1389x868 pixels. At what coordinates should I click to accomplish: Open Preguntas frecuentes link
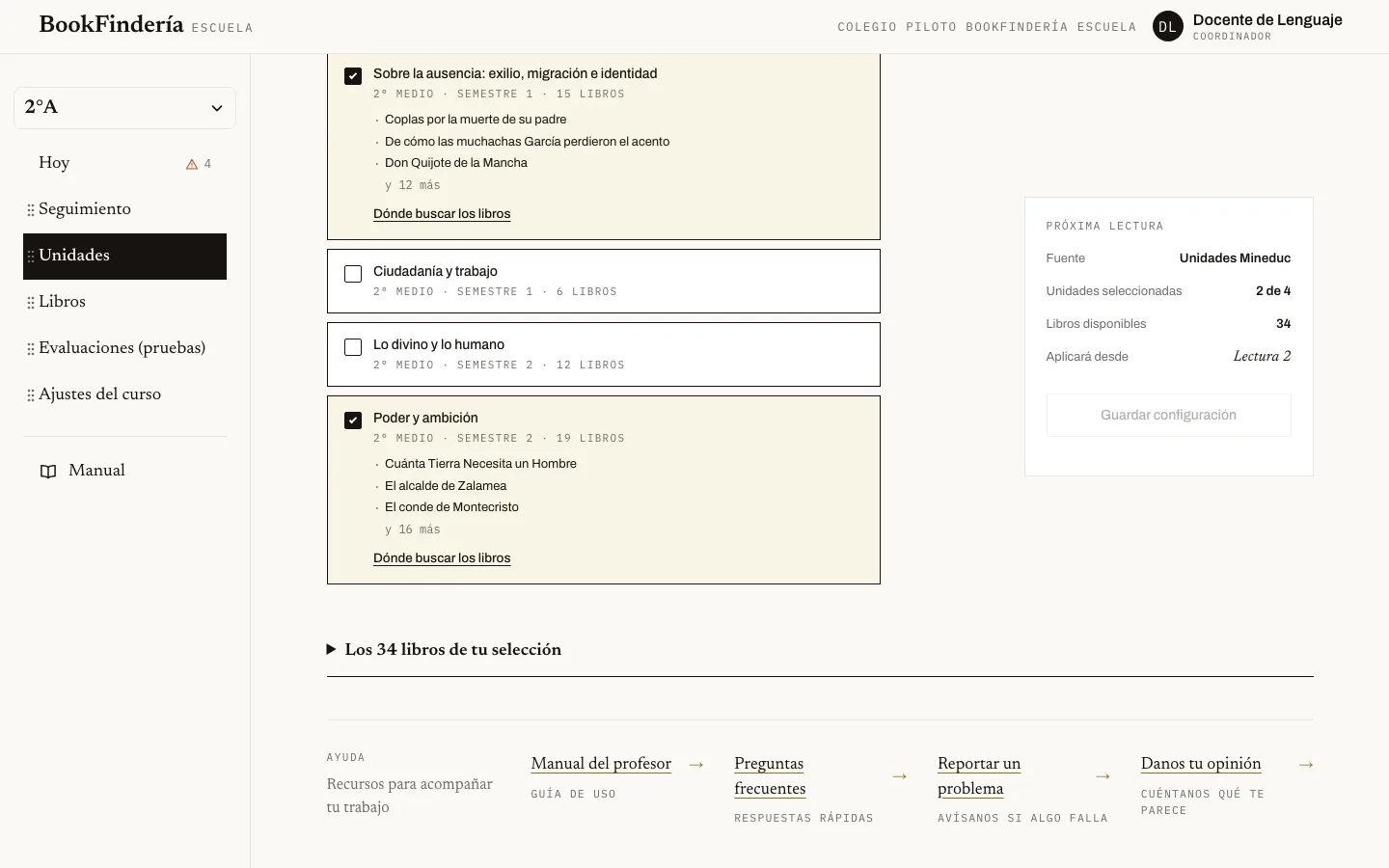coord(770,776)
